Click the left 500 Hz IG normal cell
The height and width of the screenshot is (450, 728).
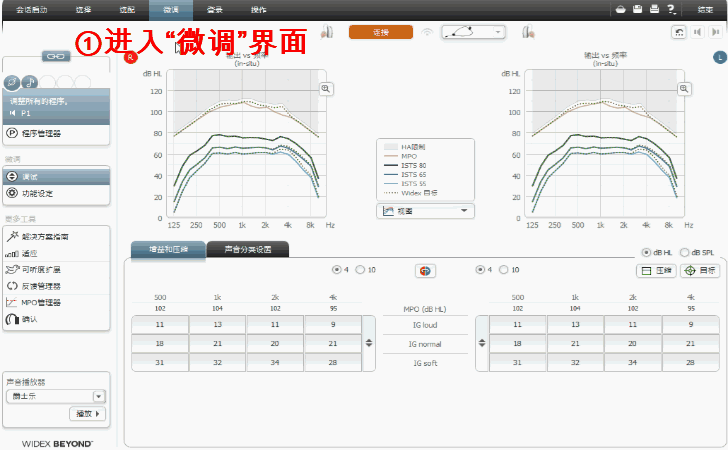pos(160,343)
